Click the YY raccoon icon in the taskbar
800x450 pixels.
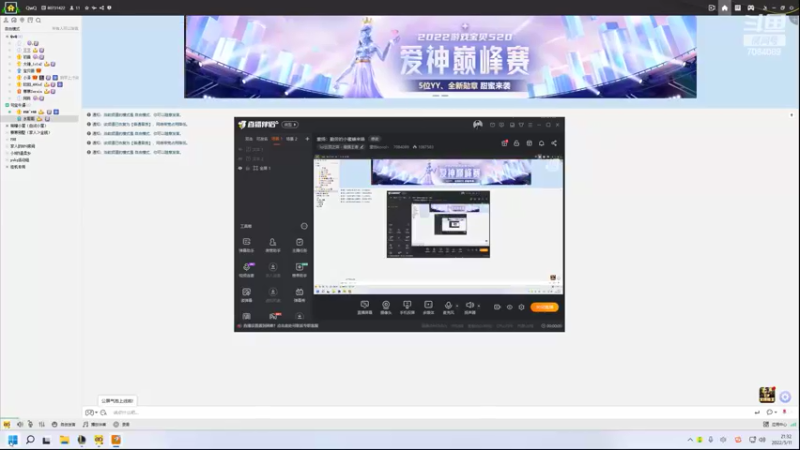click(x=98, y=440)
